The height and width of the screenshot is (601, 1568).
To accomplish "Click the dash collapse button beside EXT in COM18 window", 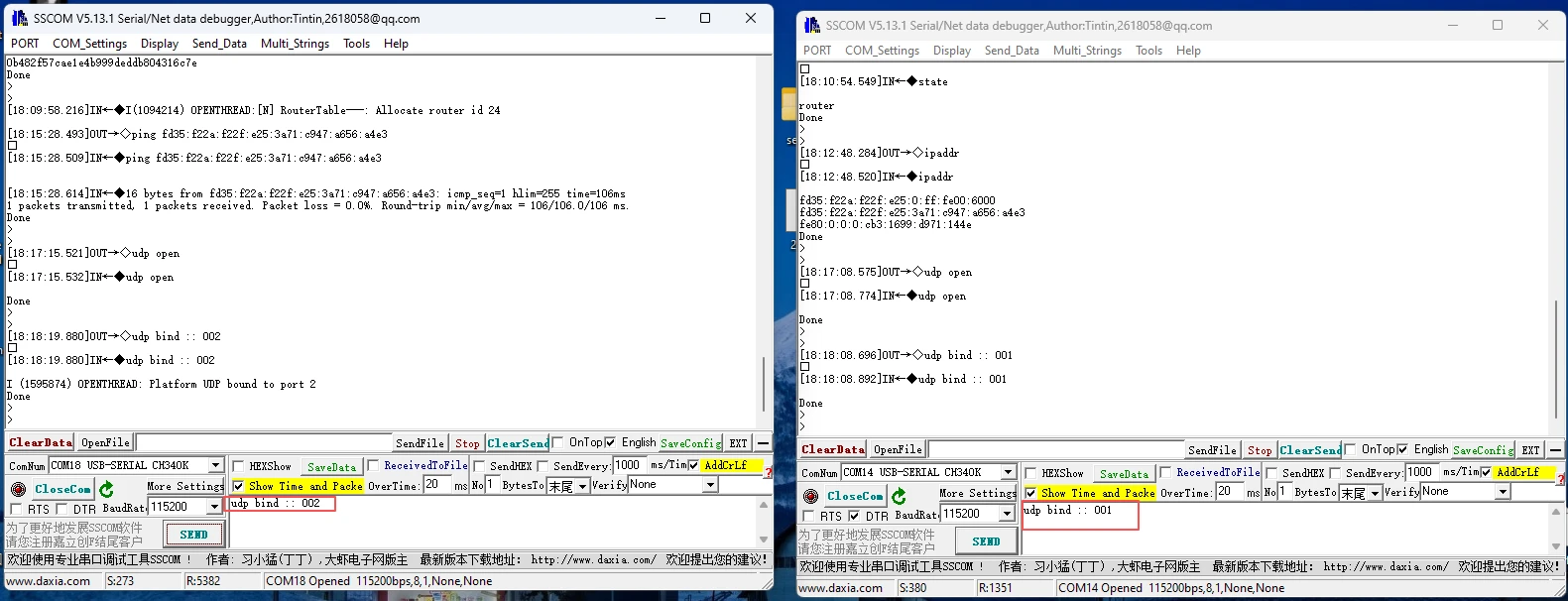I will tap(763, 443).
